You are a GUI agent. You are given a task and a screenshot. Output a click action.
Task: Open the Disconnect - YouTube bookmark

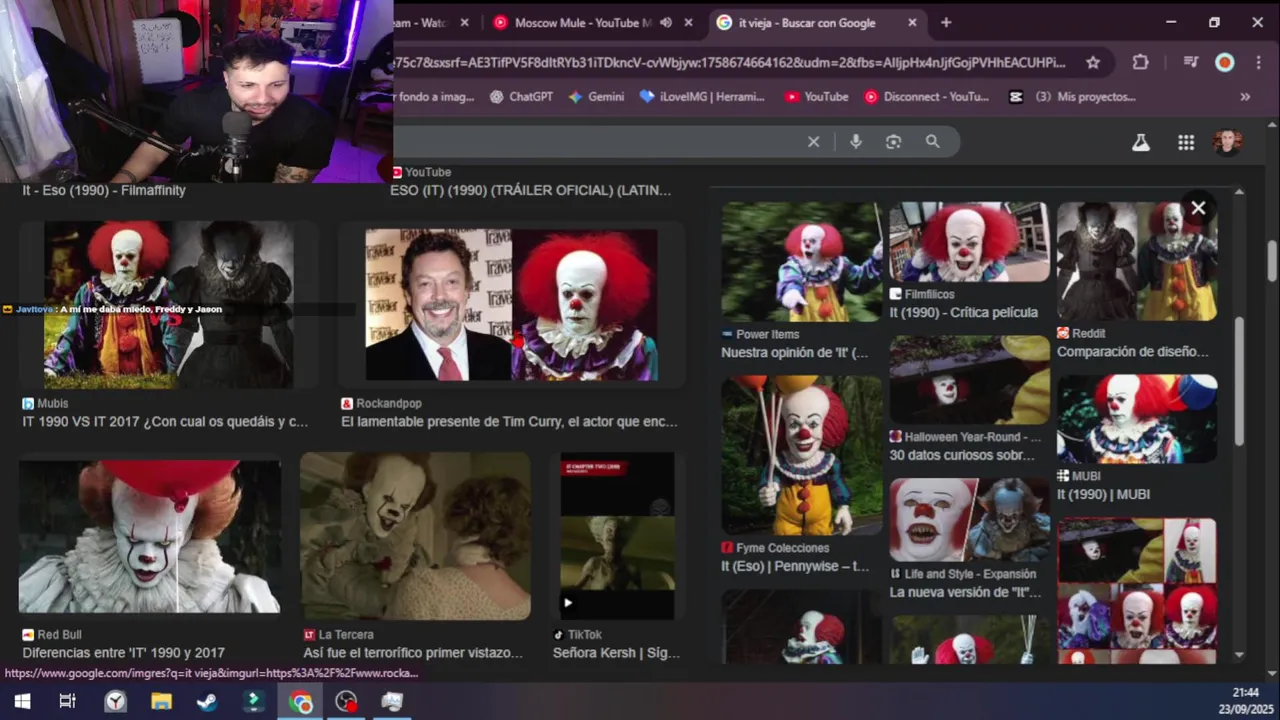926,97
